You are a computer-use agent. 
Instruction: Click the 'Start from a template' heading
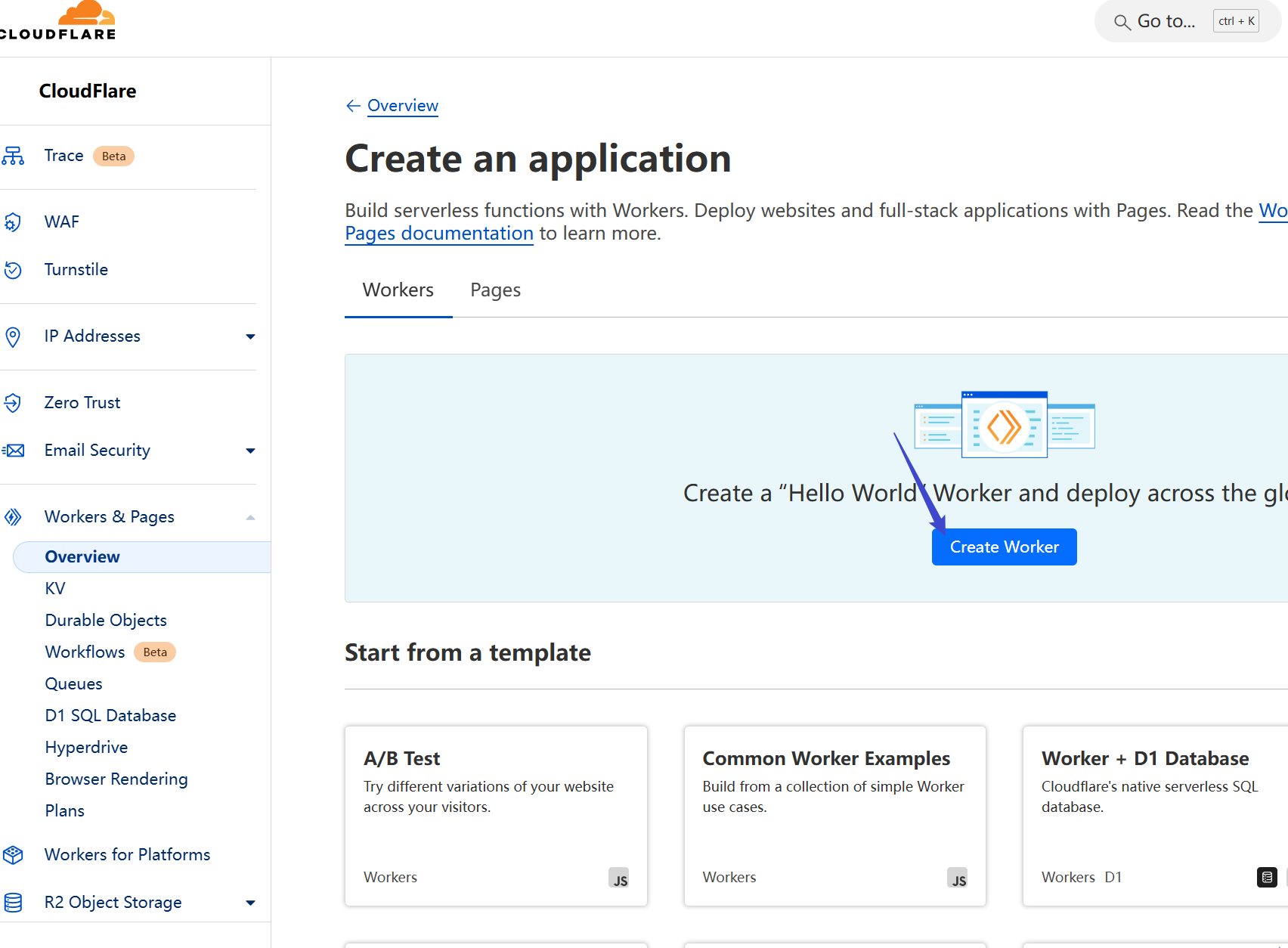point(468,652)
